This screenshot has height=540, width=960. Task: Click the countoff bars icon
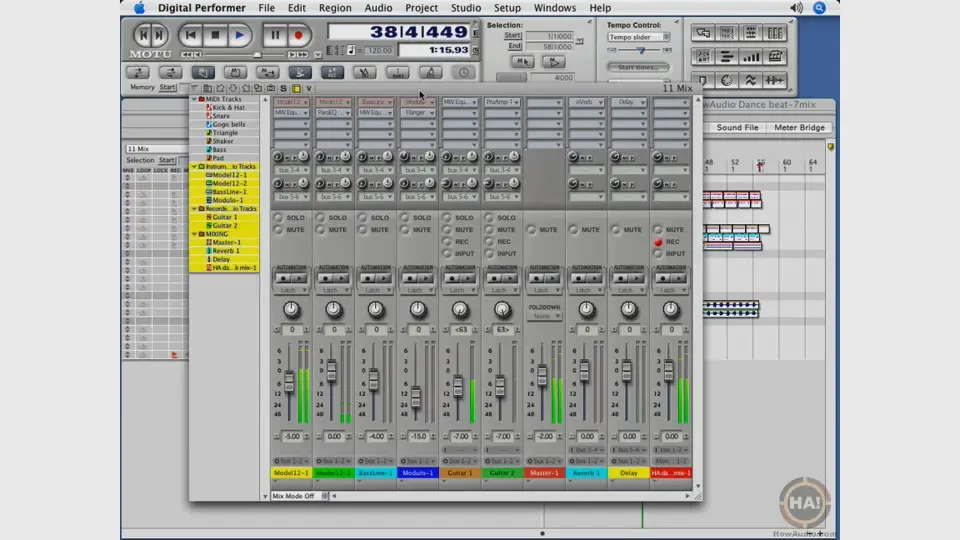coord(397,73)
